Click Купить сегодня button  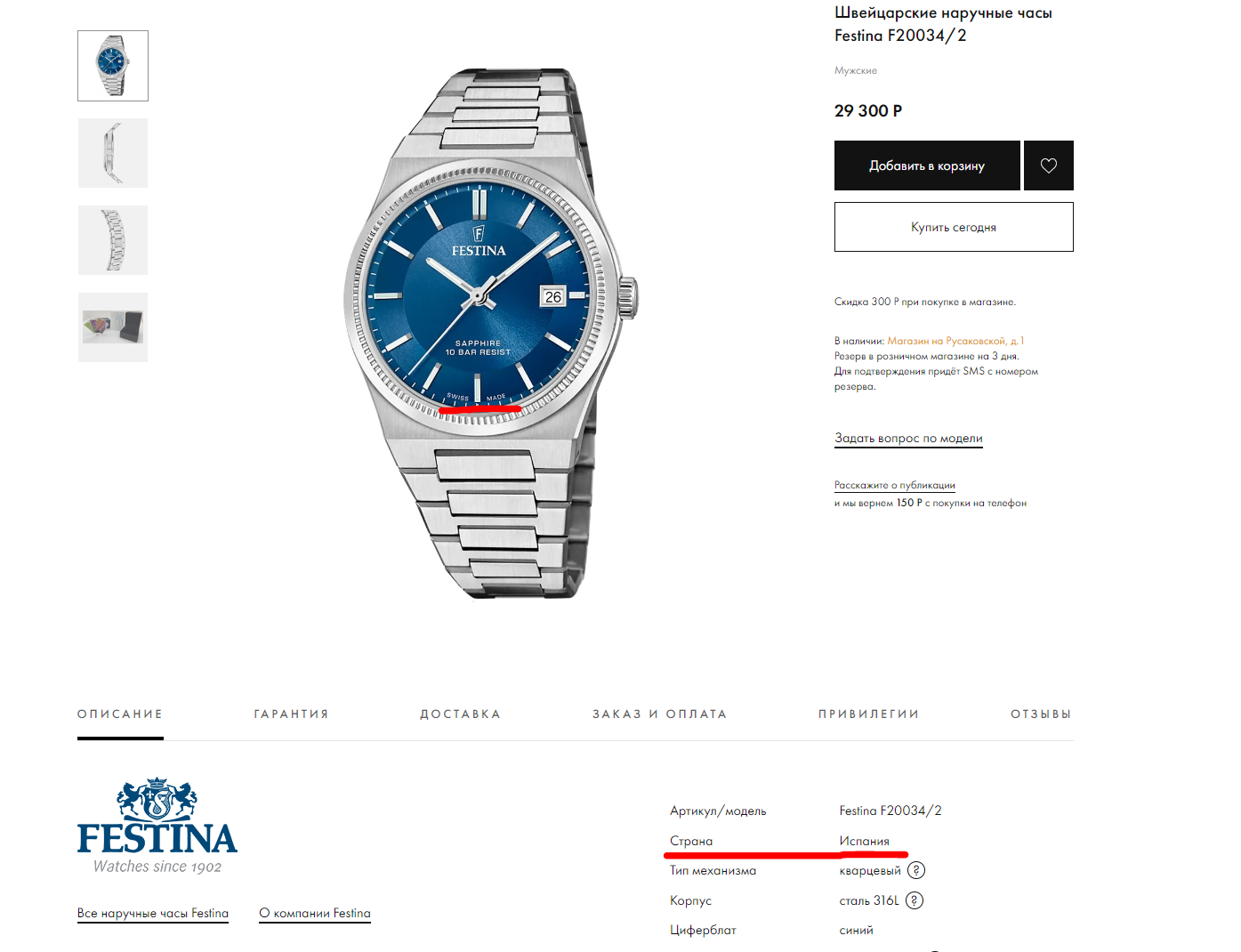(x=954, y=227)
